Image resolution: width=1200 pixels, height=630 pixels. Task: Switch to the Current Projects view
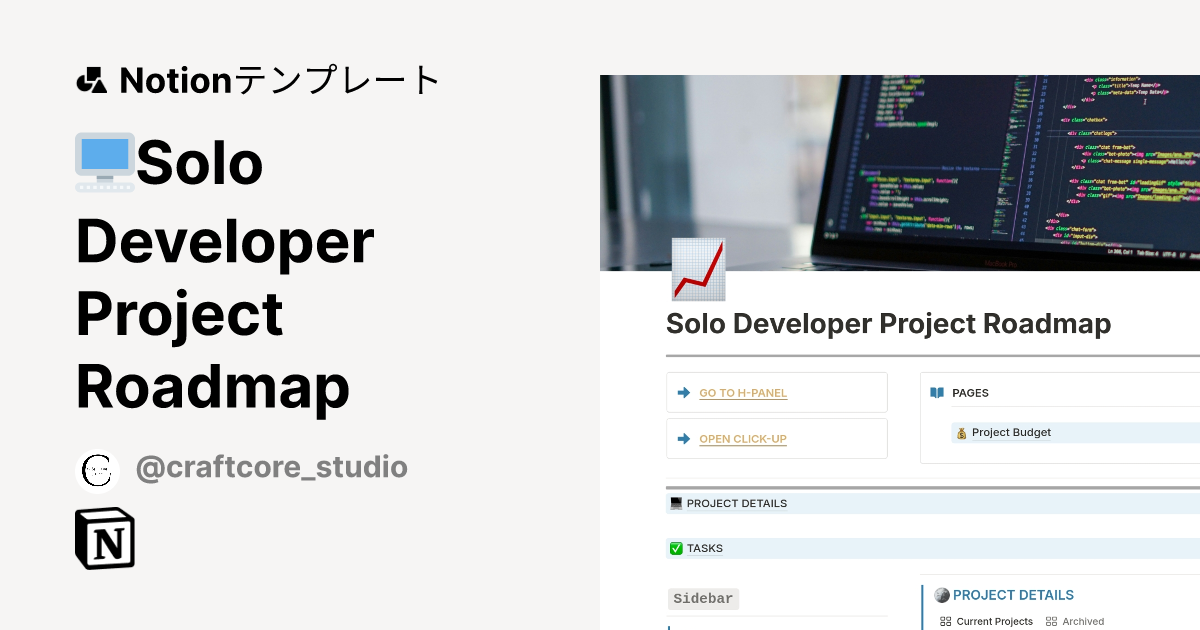click(996, 621)
